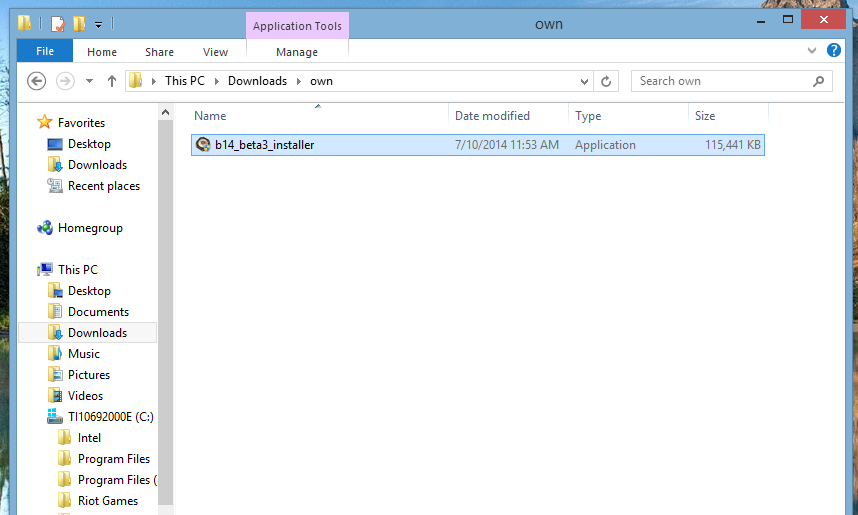Click the navigation pane scroll up arrow
This screenshot has height=515, width=858.
[166, 113]
